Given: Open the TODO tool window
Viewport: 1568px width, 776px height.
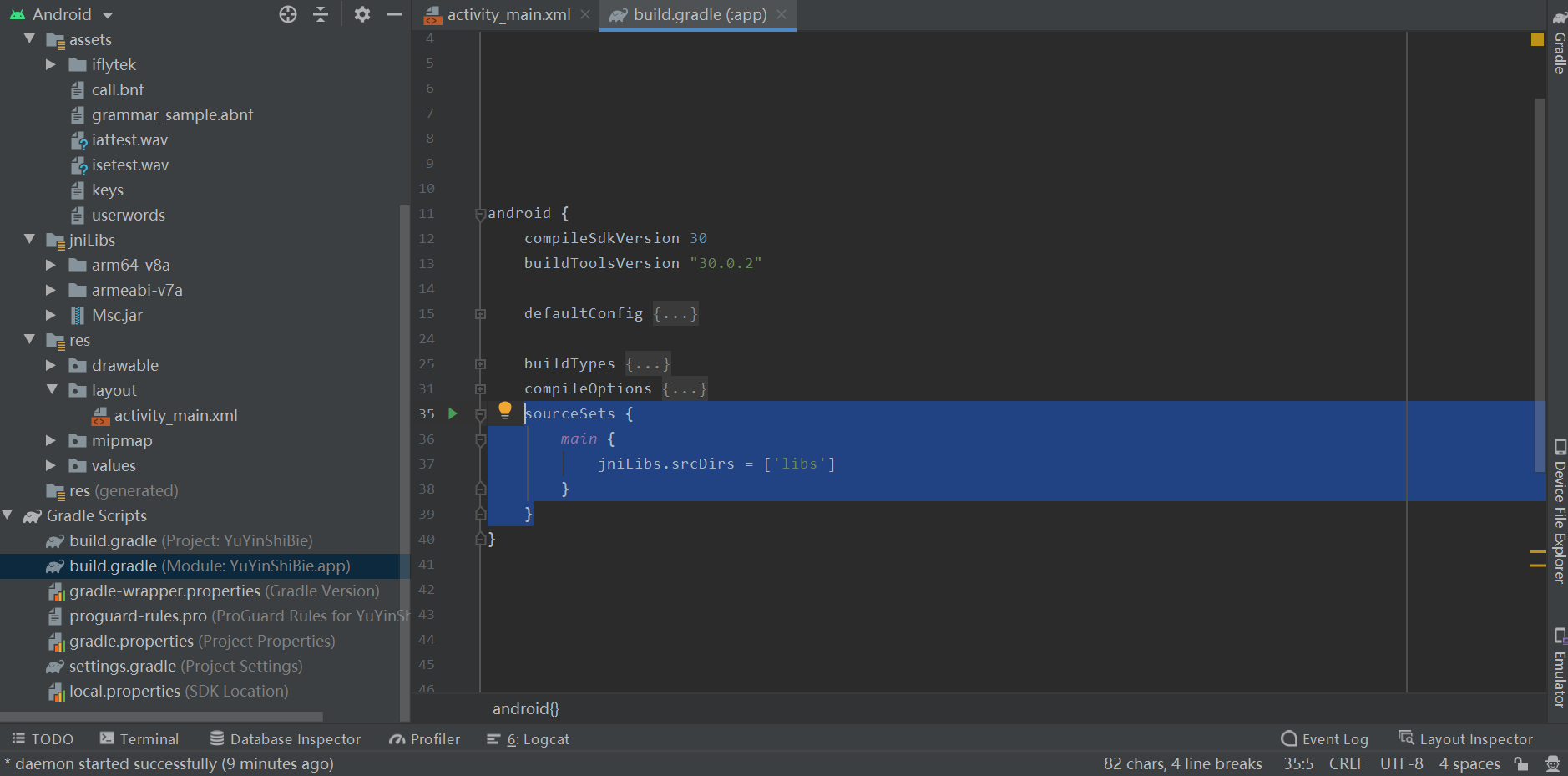Looking at the screenshot, I should click(x=43, y=739).
